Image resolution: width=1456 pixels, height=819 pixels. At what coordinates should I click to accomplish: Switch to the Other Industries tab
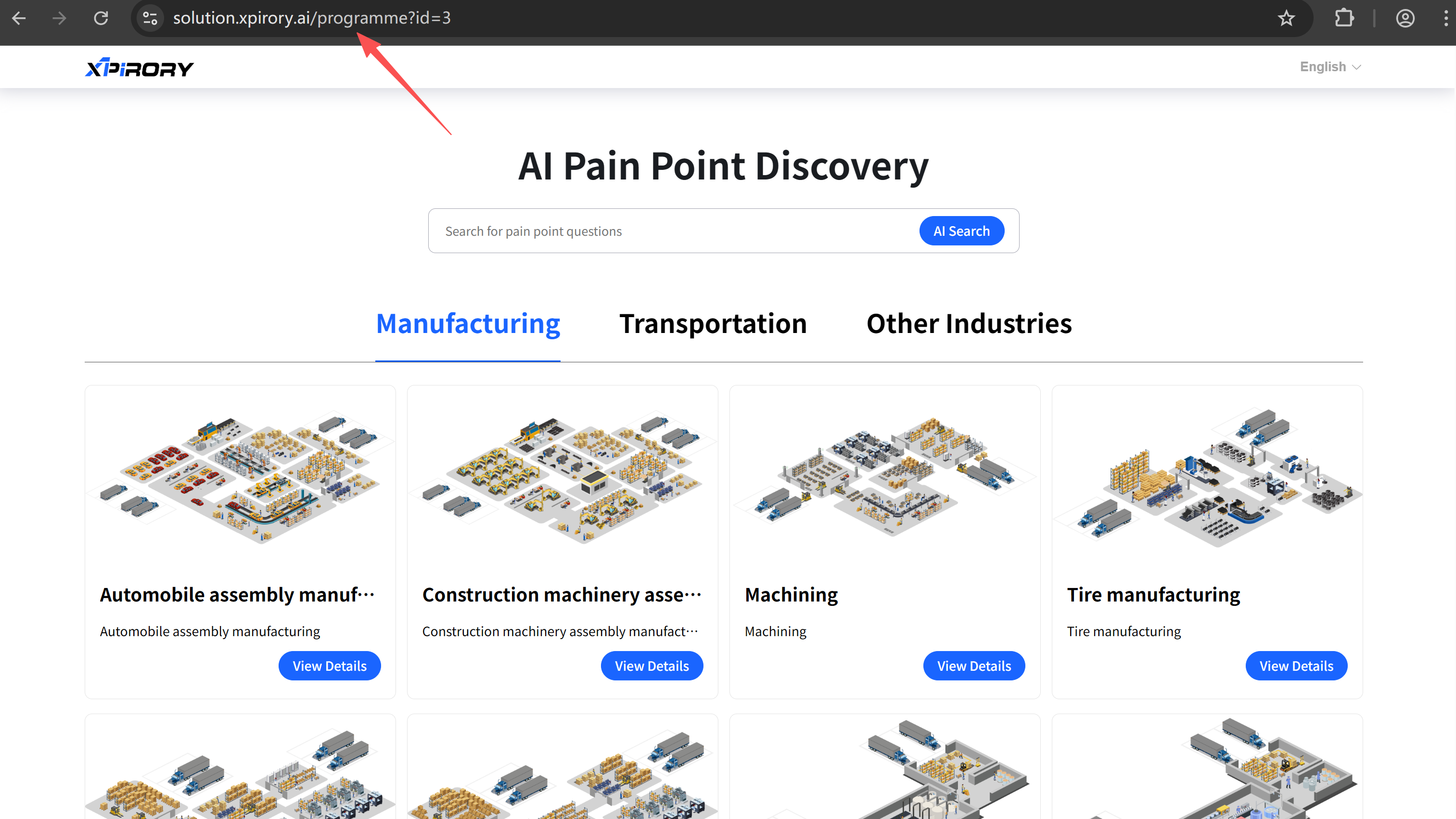point(969,324)
